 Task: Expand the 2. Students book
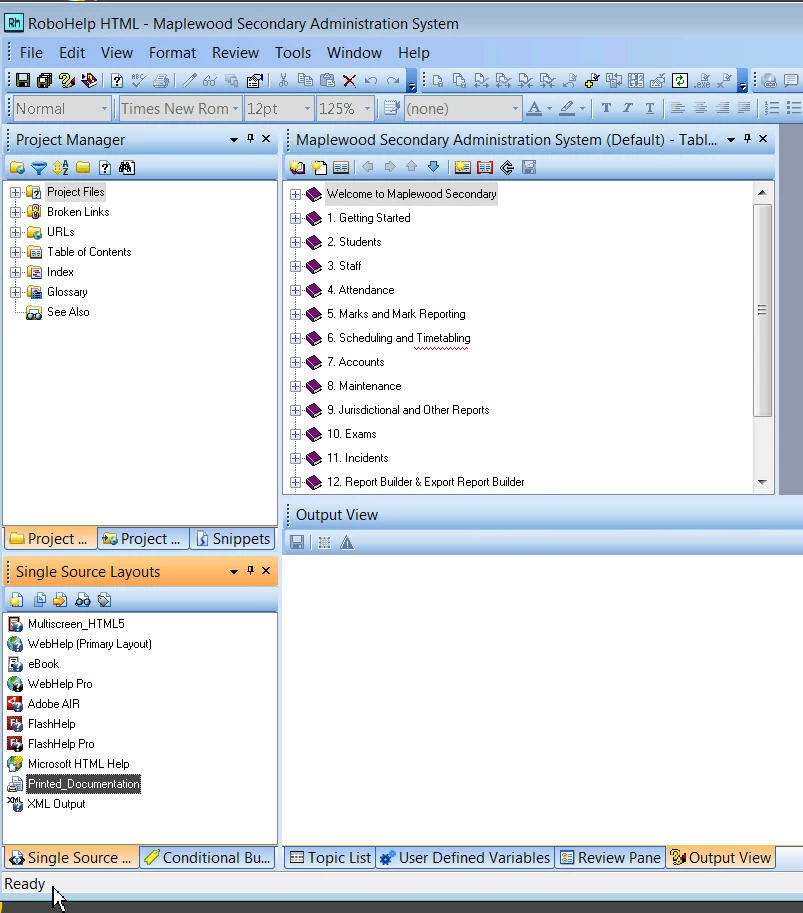point(295,242)
